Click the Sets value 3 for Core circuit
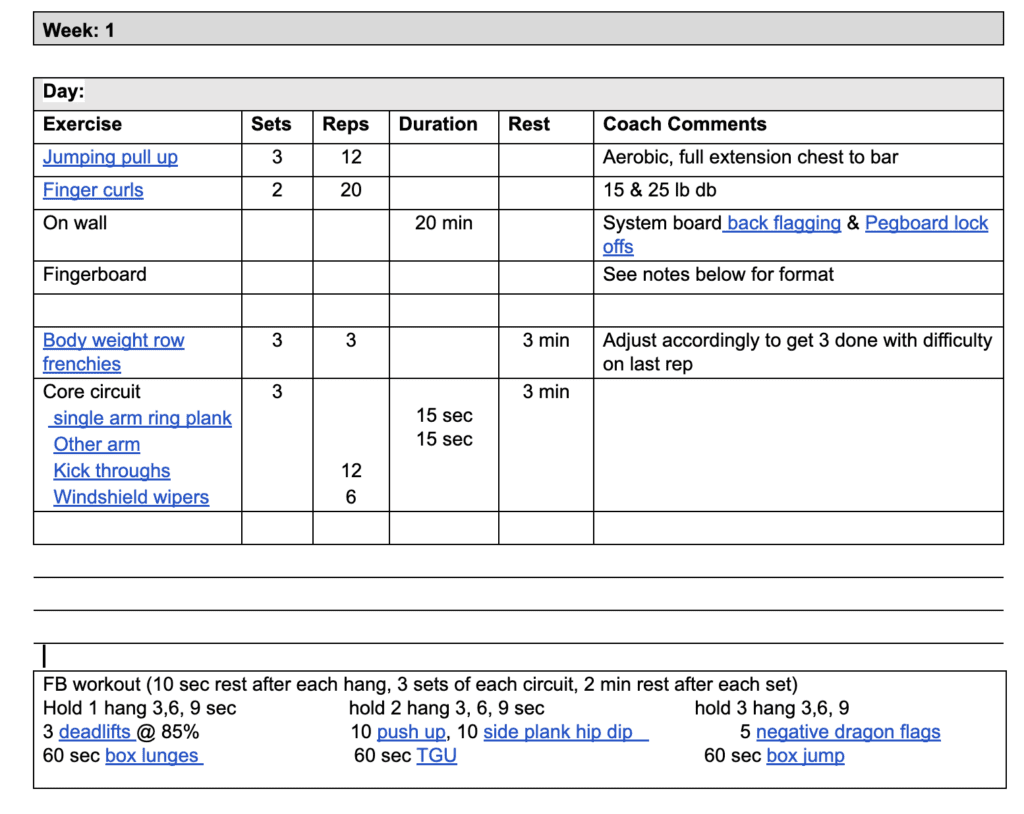Viewport: 1024px width, 814px height. [x=278, y=391]
